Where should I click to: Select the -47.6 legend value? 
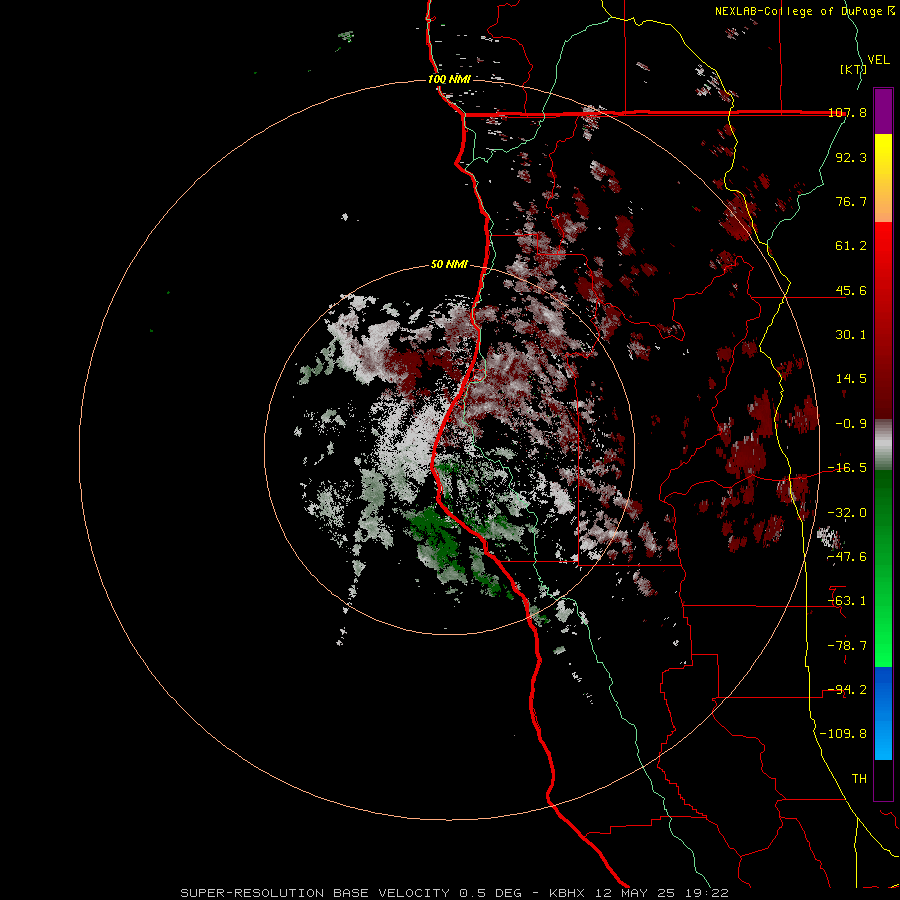(x=847, y=557)
